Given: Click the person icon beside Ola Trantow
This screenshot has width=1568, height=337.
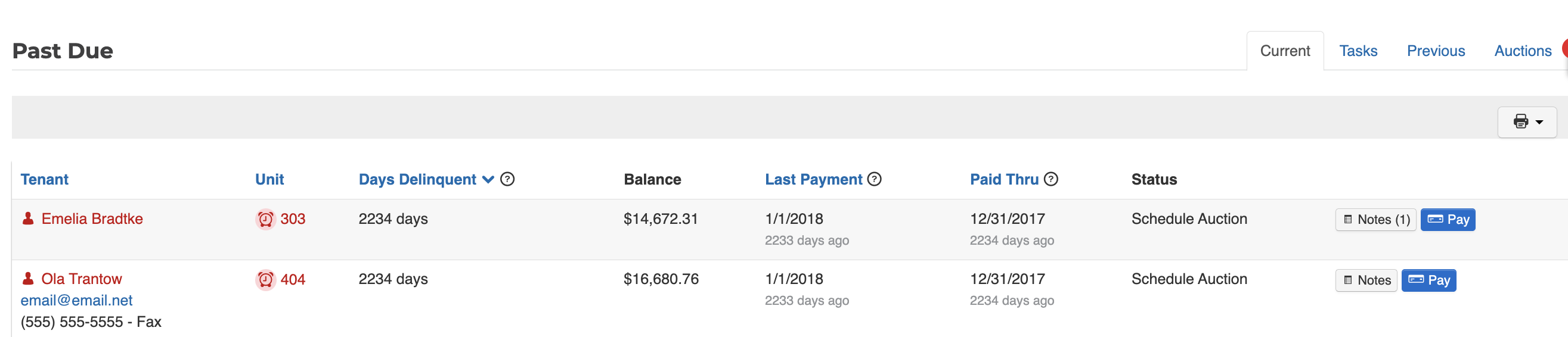Looking at the screenshot, I should (28, 279).
